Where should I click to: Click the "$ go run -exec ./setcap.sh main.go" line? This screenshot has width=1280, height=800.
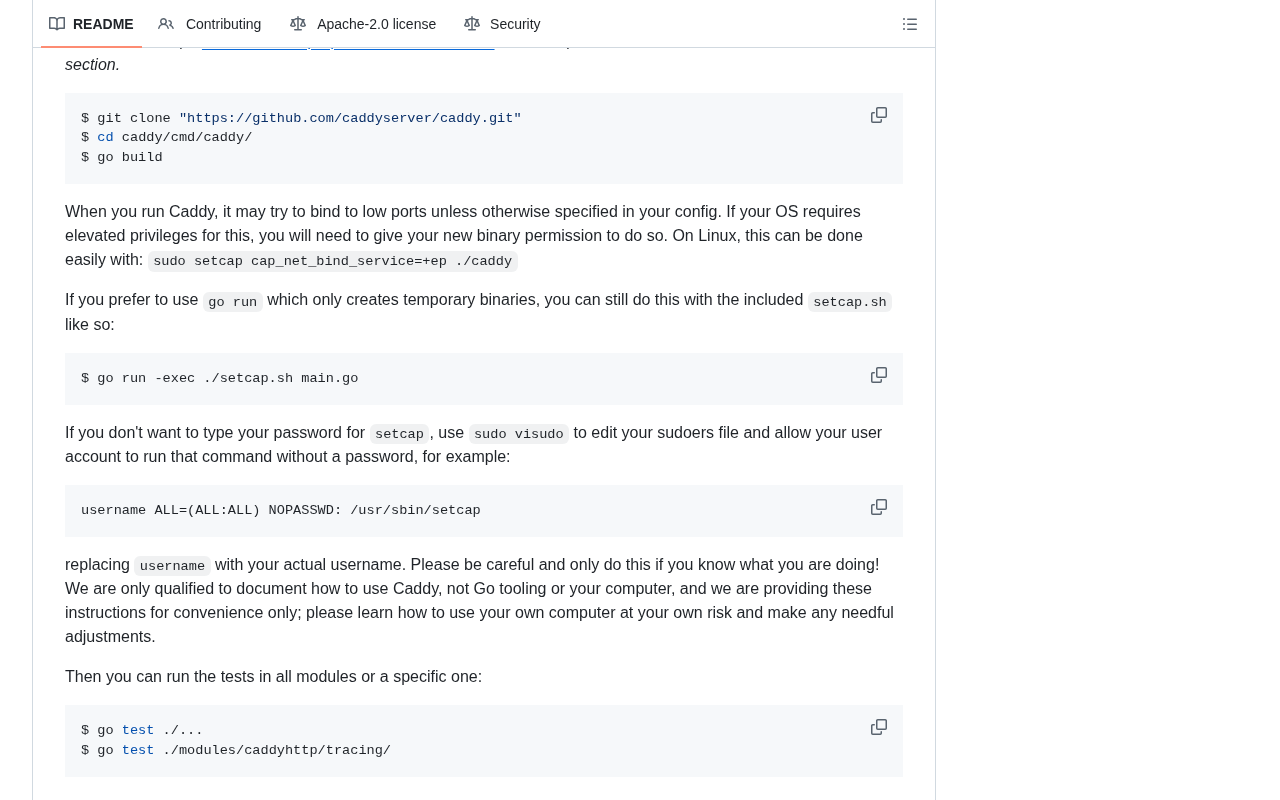[x=220, y=378]
